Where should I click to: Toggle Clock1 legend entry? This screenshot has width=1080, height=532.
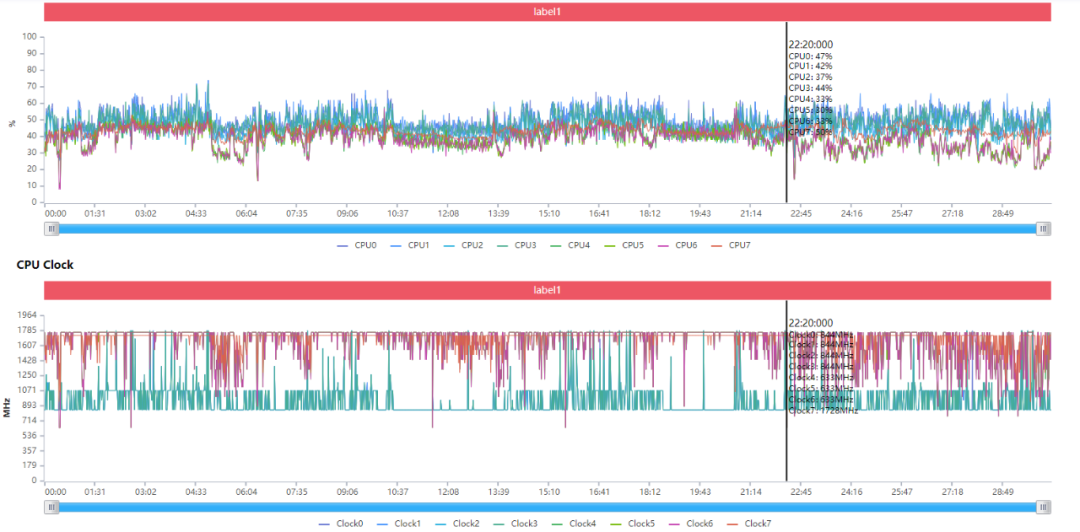[x=399, y=524]
